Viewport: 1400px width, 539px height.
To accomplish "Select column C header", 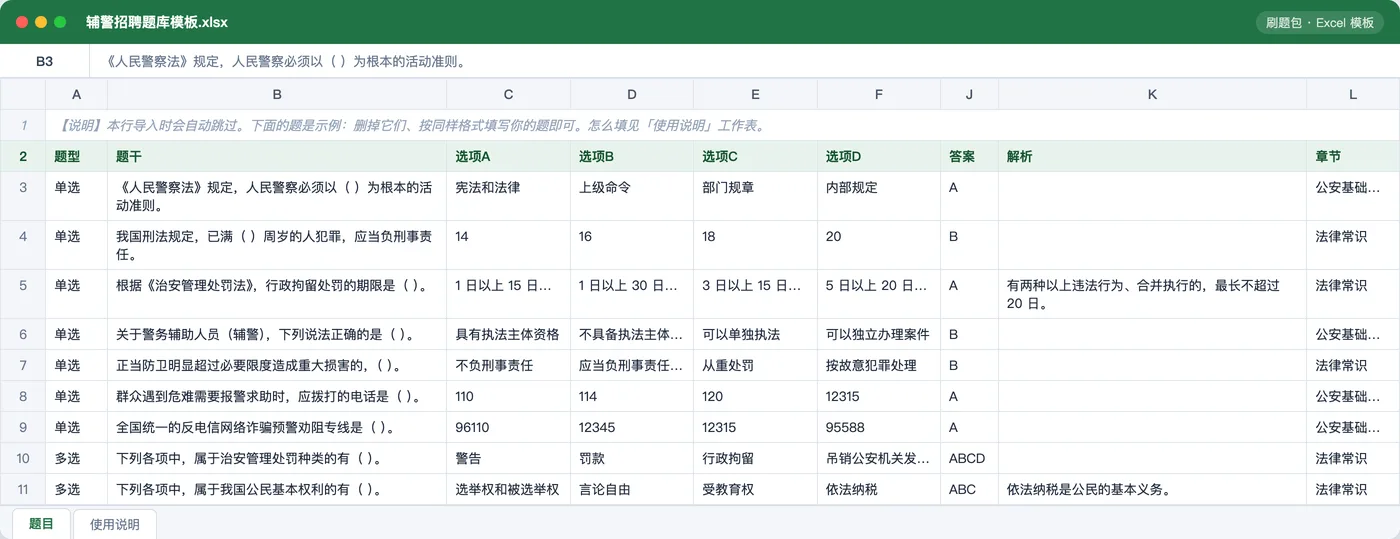I will [x=508, y=94].
